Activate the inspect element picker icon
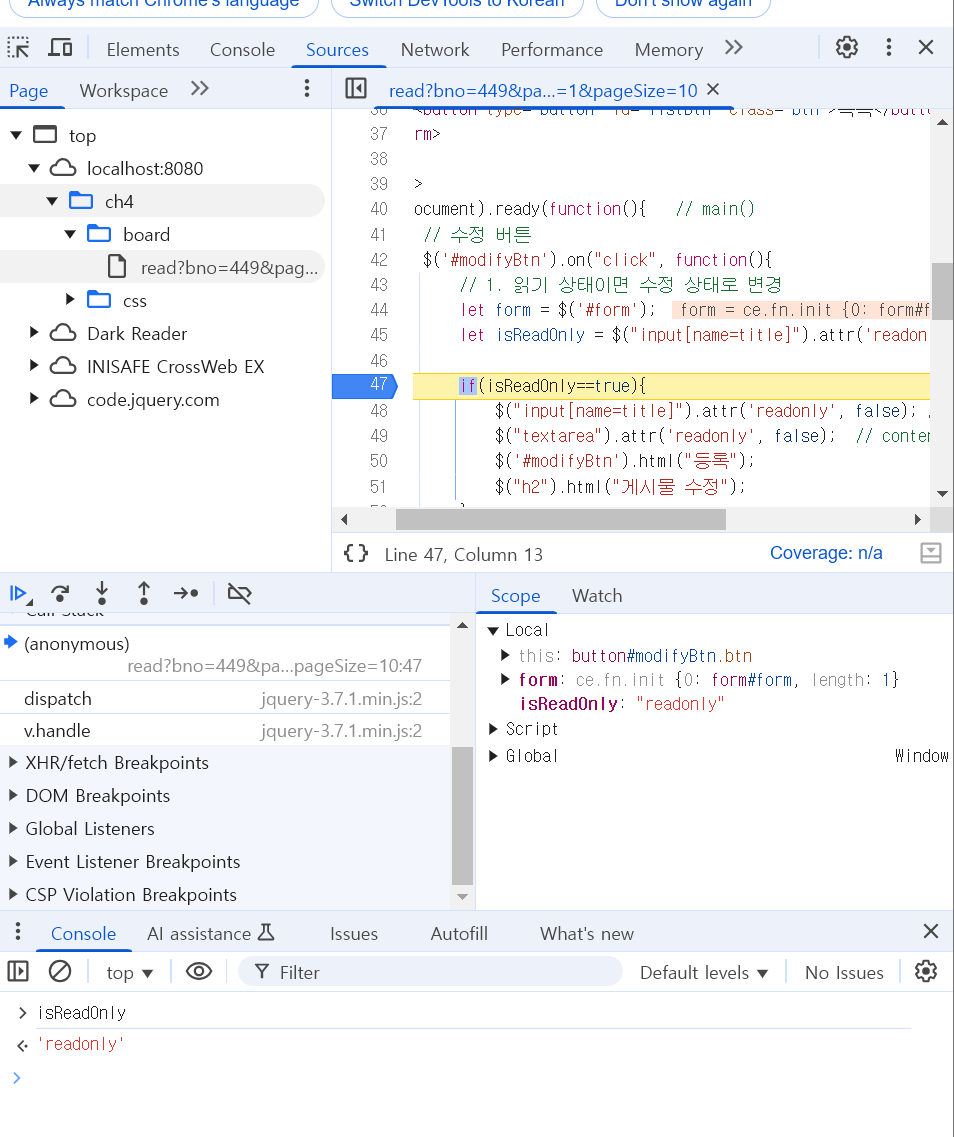Screen dimensions: 954x1137 18,49
